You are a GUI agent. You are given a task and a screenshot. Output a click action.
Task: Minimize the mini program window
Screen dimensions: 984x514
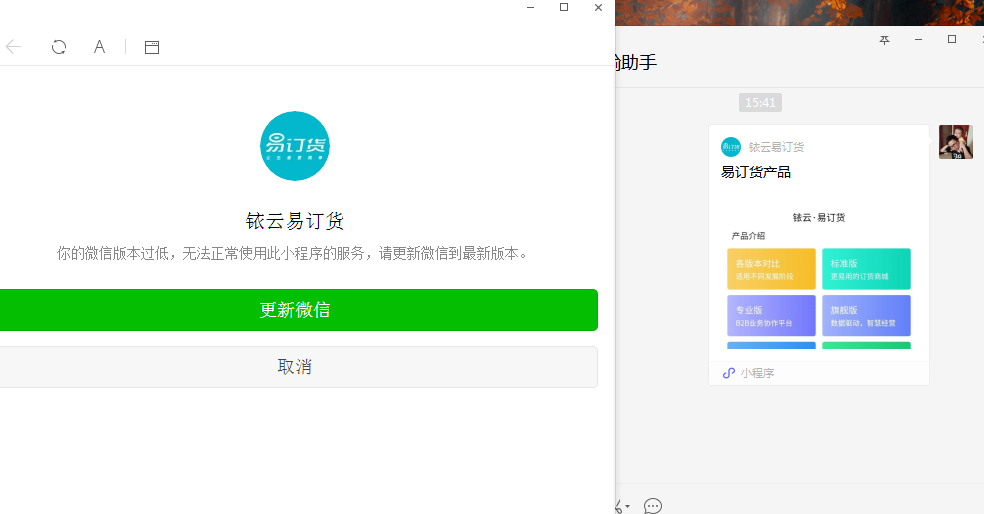coord(530,8)
